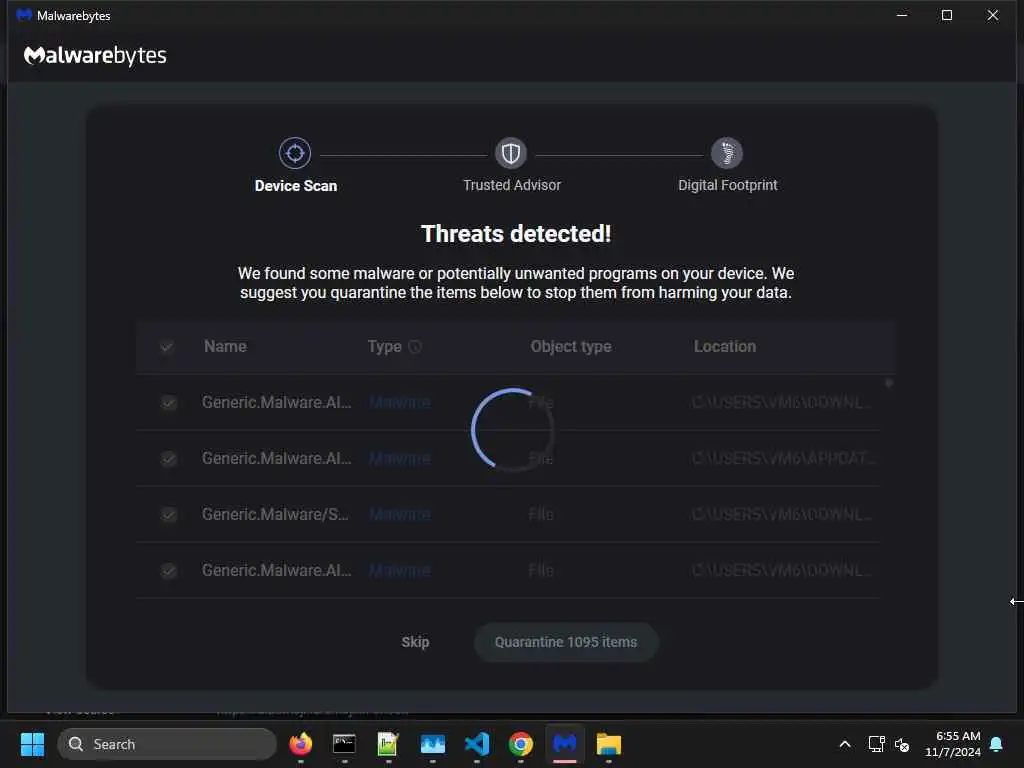
Task: Toggle the select-all checkbox in the table header
Action: (167, 347)
